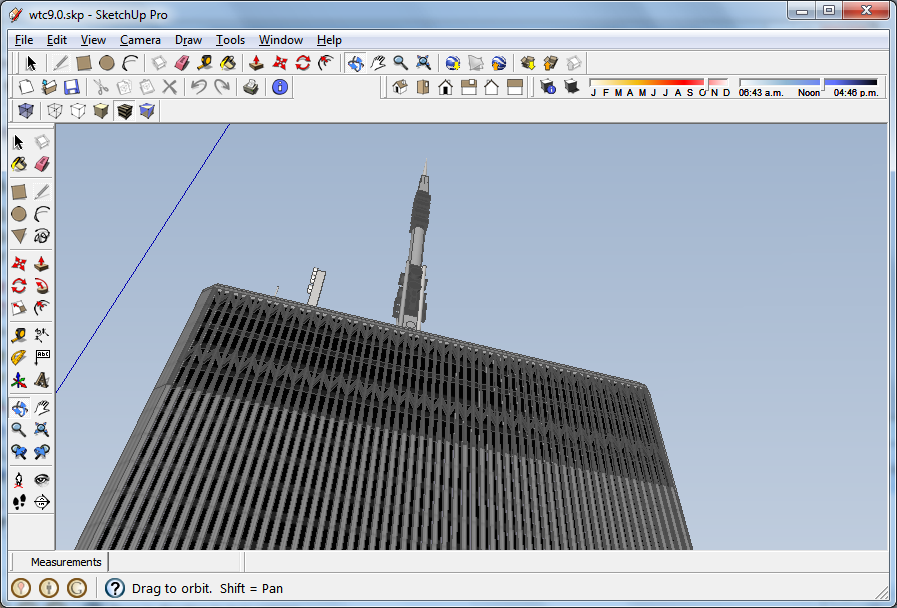The width and height of the screenshot is (897, 608).
Task: Switch to Top view
Action: (x=423, y=87)
